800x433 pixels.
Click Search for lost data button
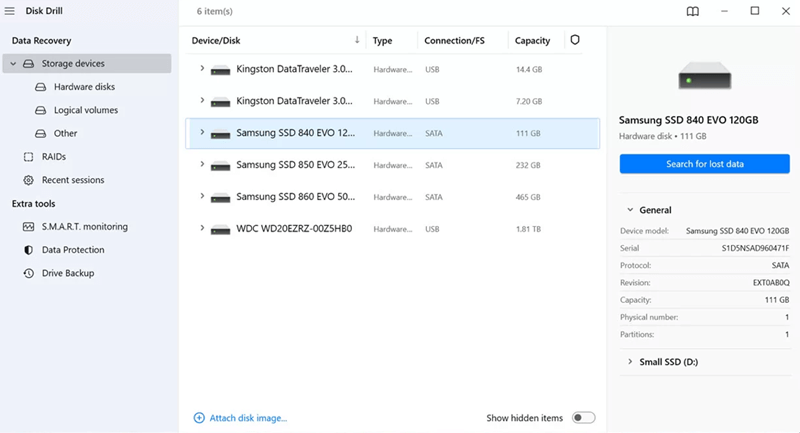point(705,164)
